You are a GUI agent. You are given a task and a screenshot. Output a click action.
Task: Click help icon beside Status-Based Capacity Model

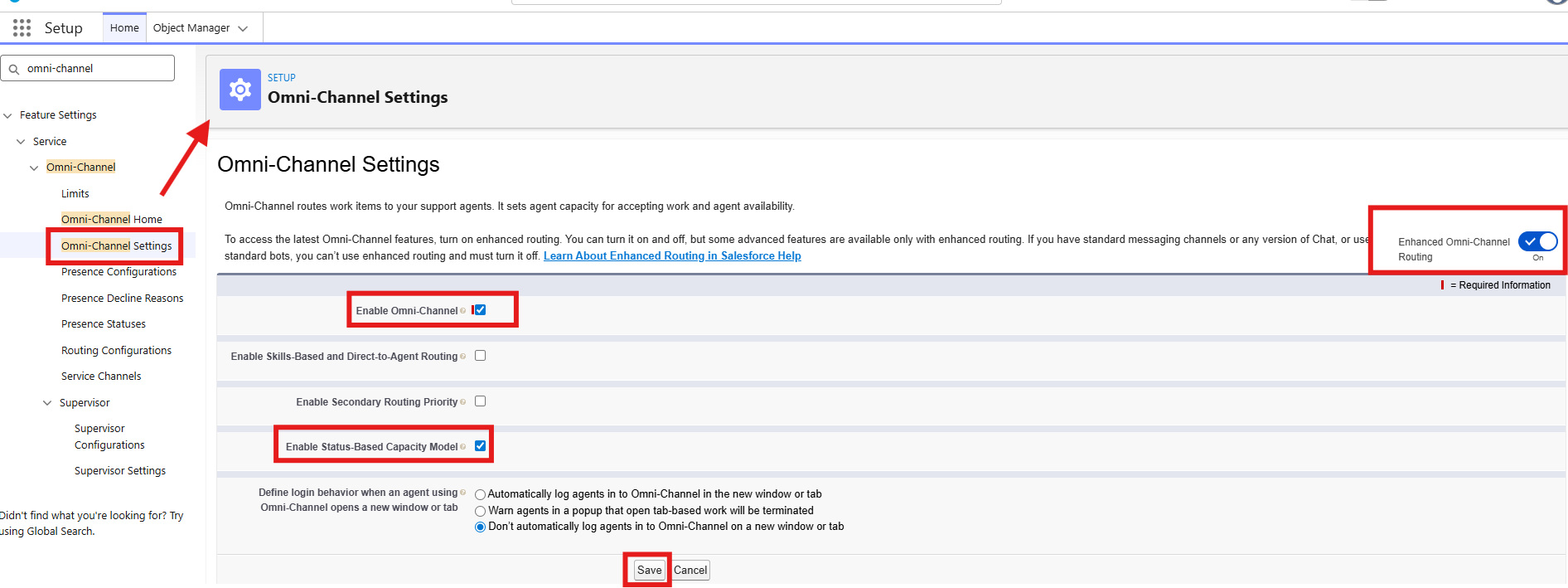pos(463,447)
